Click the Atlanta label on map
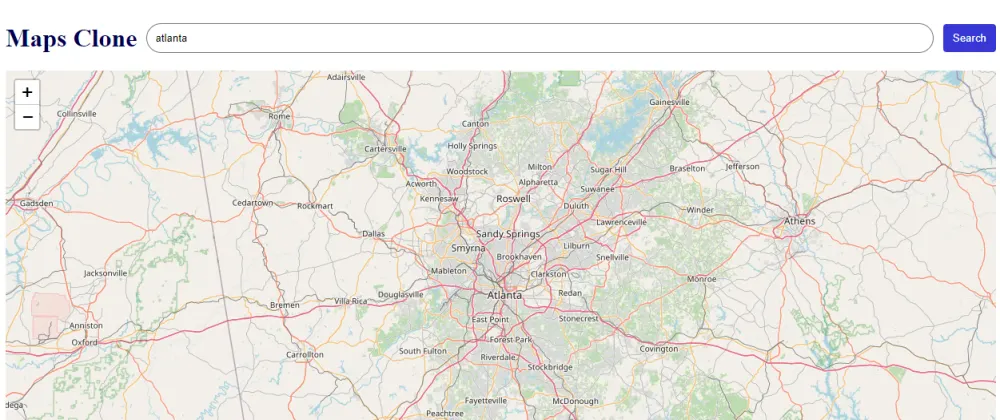 [504, 296]
